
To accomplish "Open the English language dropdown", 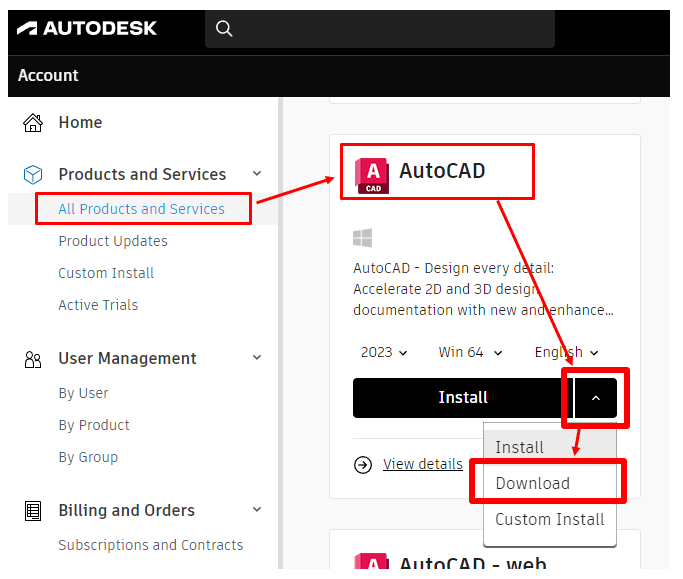I will tap(566, 352).
